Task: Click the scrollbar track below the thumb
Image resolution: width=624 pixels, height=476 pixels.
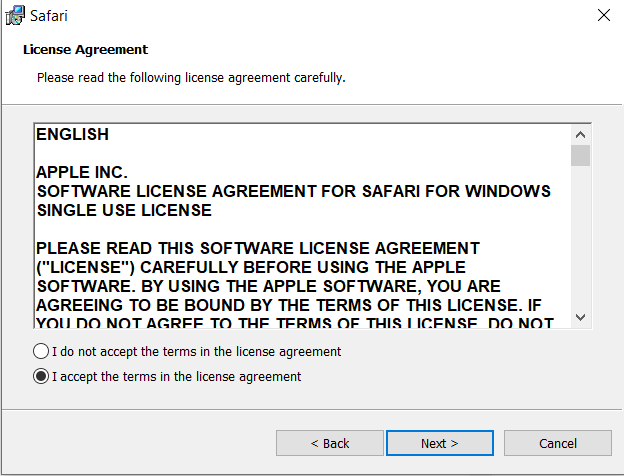Action: coord(580,237)
